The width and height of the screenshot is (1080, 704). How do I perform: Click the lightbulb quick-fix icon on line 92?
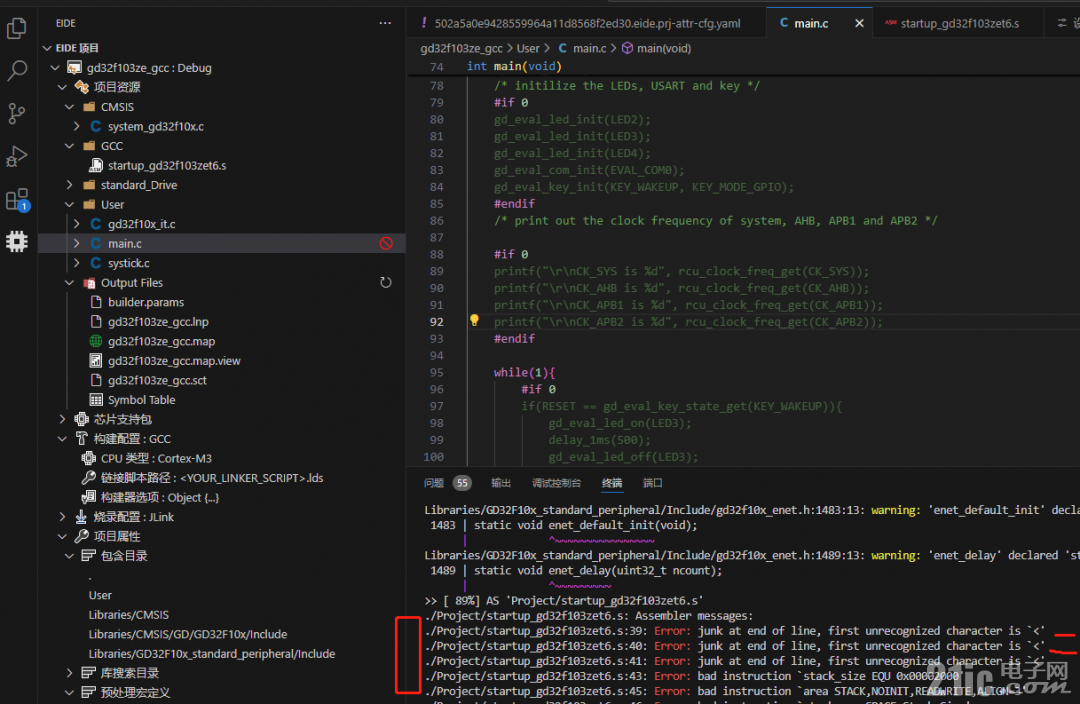click(474, 320)
